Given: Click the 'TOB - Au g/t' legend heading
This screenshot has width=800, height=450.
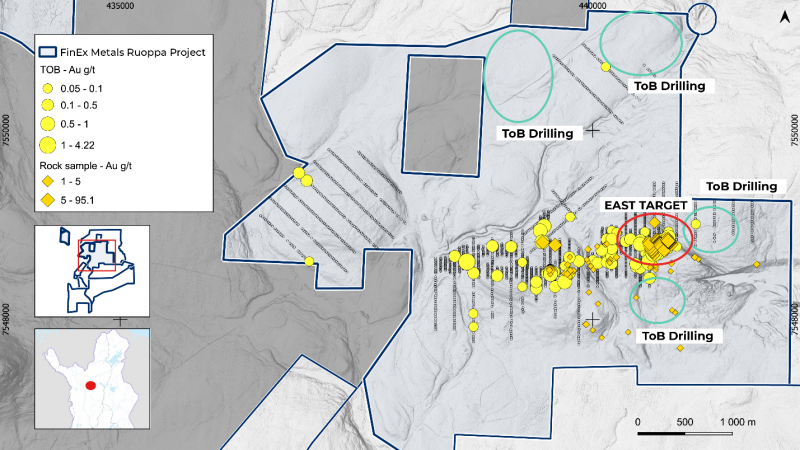Looking at the screenshot, I should [x=74, y=71].
